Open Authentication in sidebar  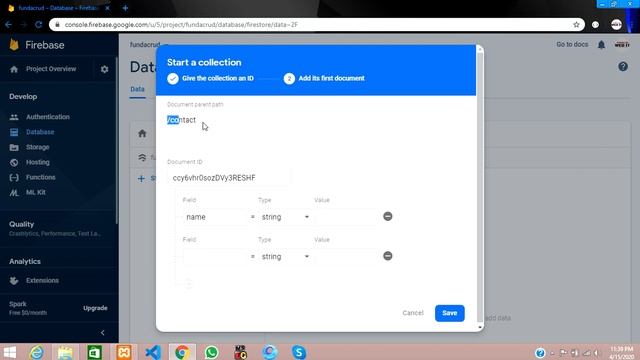coord(48,117)
